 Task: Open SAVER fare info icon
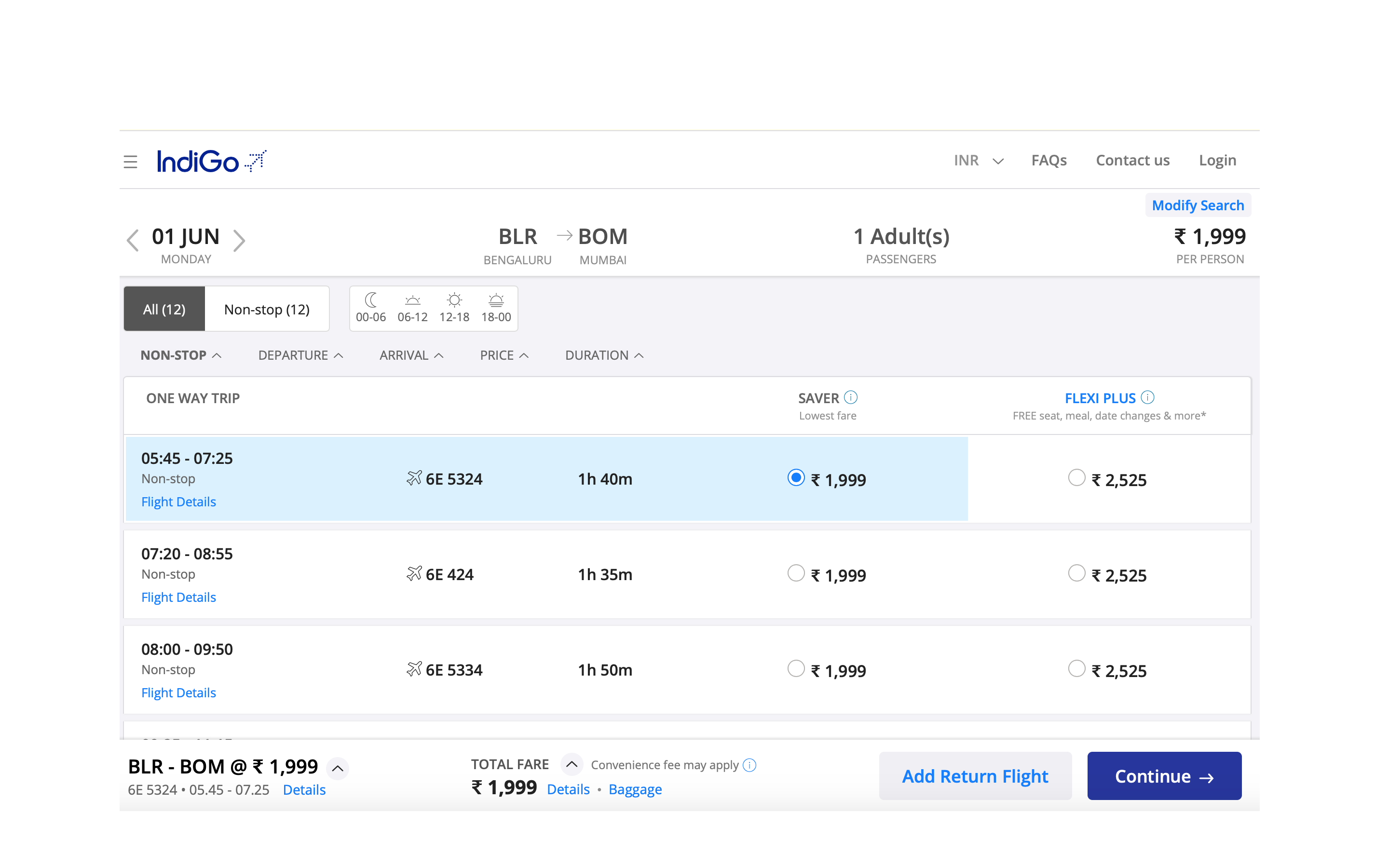[x=851, y=397]
